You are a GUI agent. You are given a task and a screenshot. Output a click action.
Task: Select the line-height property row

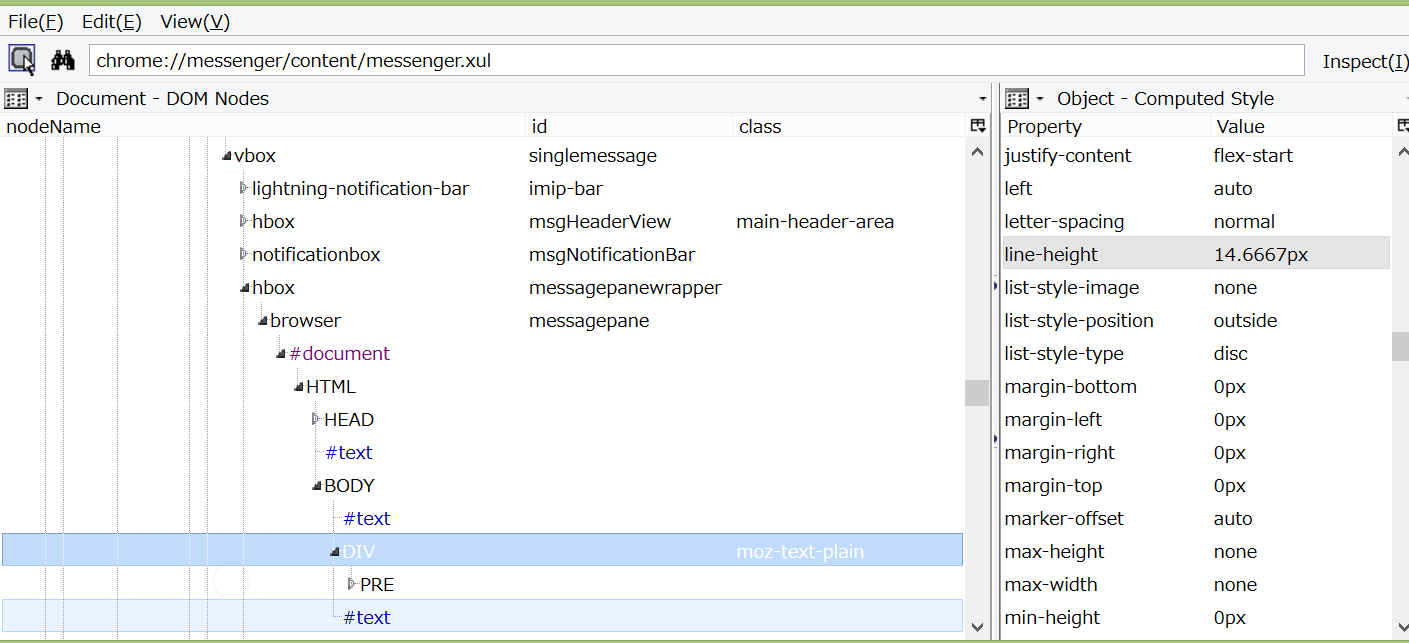pos(1195,255)
